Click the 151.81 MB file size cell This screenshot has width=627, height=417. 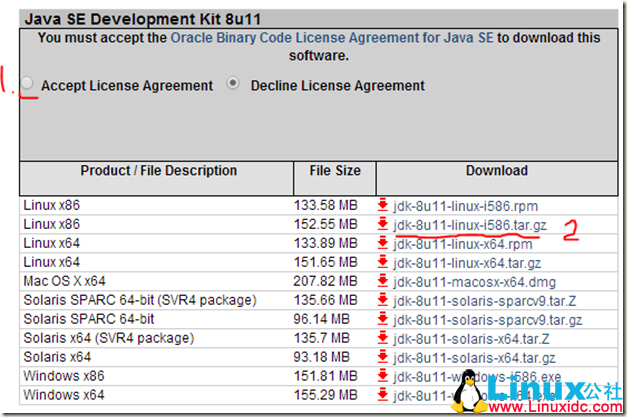point(325,376)
